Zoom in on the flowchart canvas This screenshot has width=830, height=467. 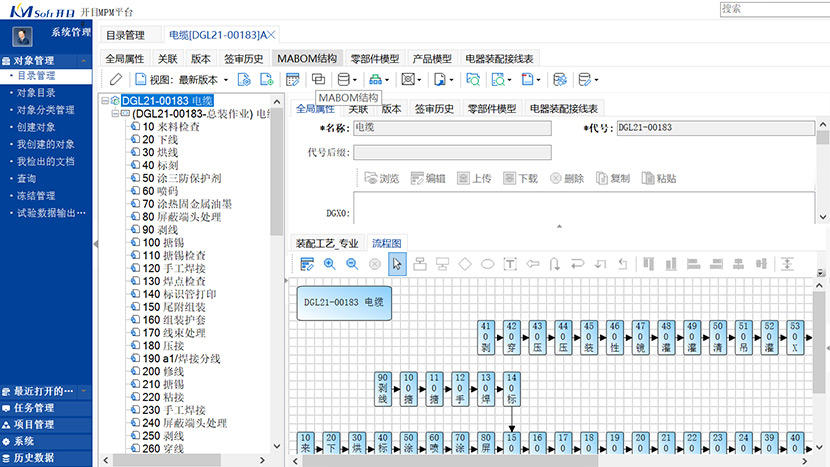329,264
